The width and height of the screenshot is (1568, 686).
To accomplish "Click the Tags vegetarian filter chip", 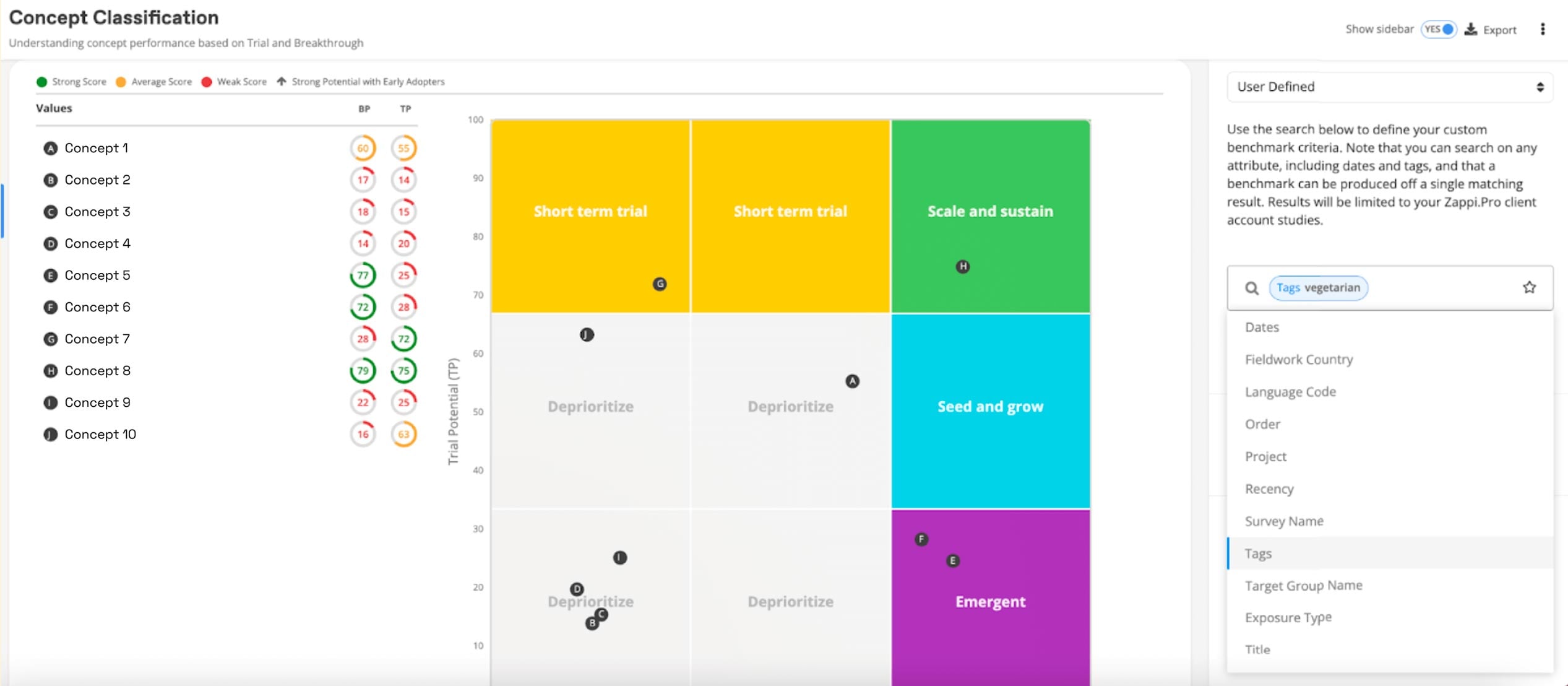I will point(1319,288).
